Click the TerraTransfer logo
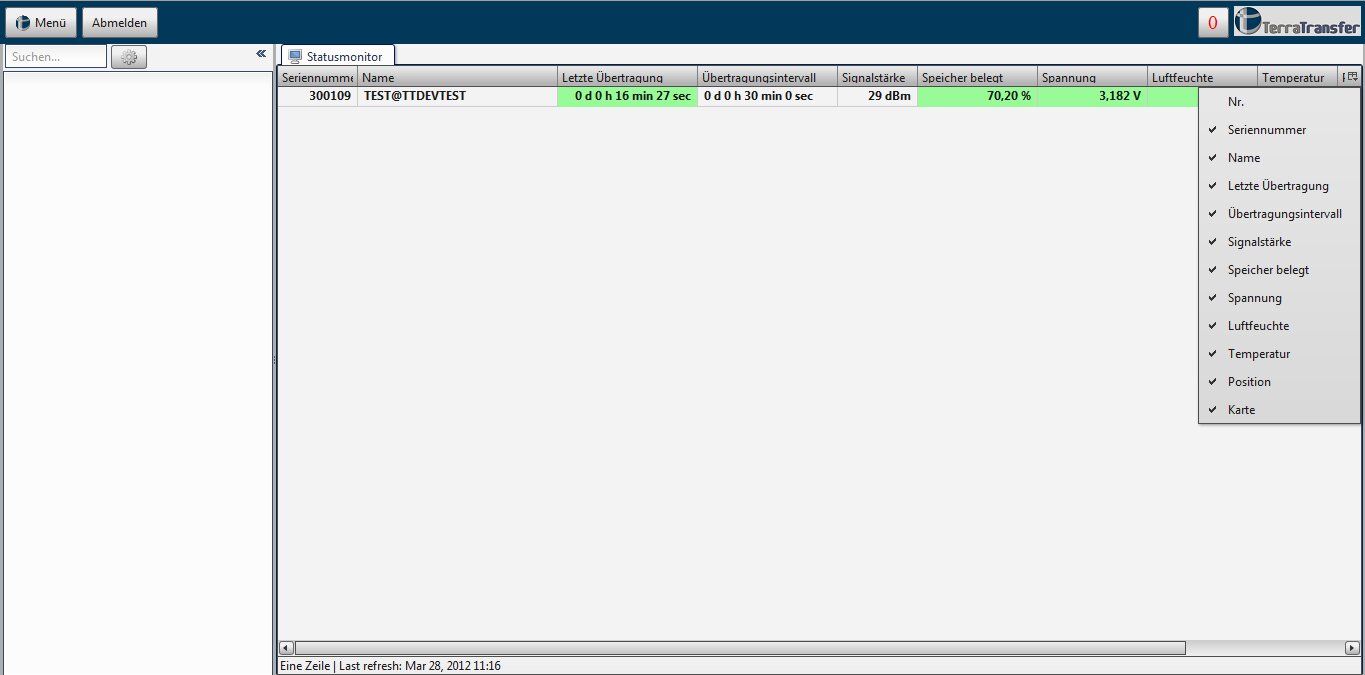This screenshot has height=675, width=1365. (1296, 22)
